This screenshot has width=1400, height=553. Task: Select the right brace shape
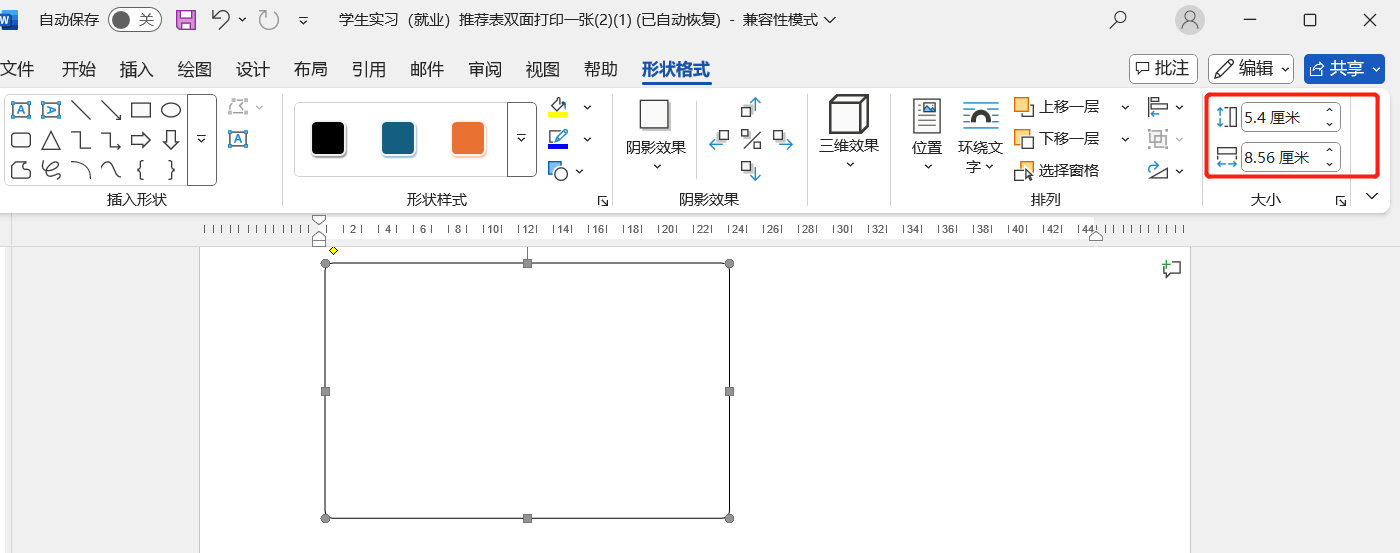(x=171, y=170)
